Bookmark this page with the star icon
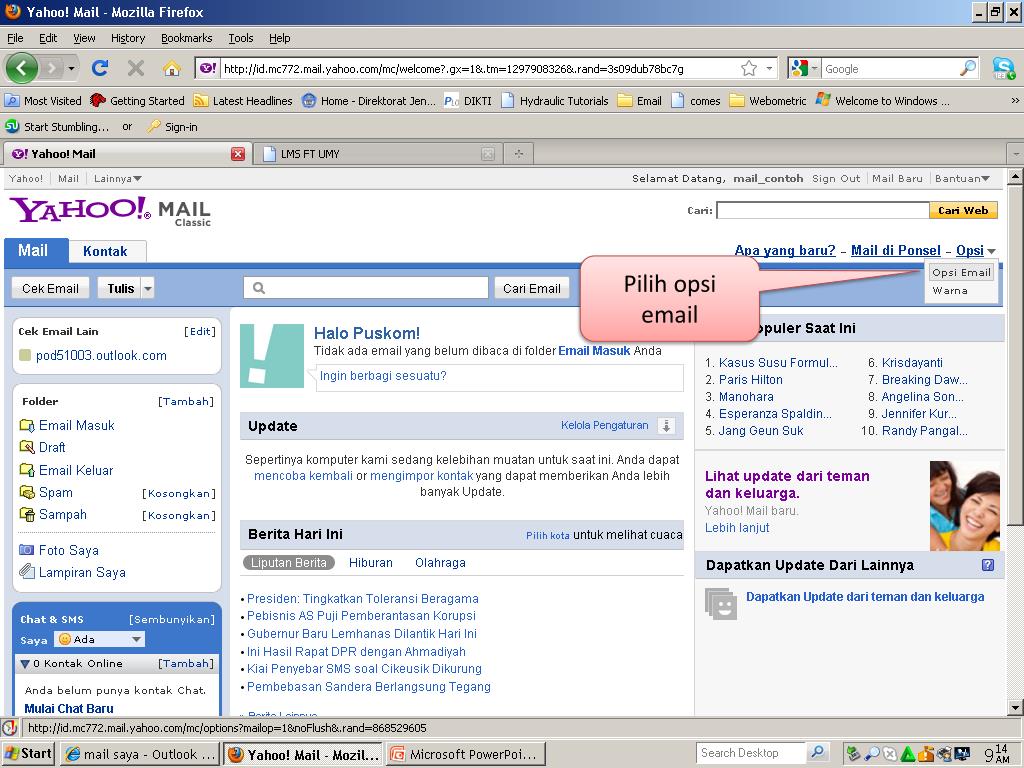Viewport: 1024px width, 768px height. 748,68
